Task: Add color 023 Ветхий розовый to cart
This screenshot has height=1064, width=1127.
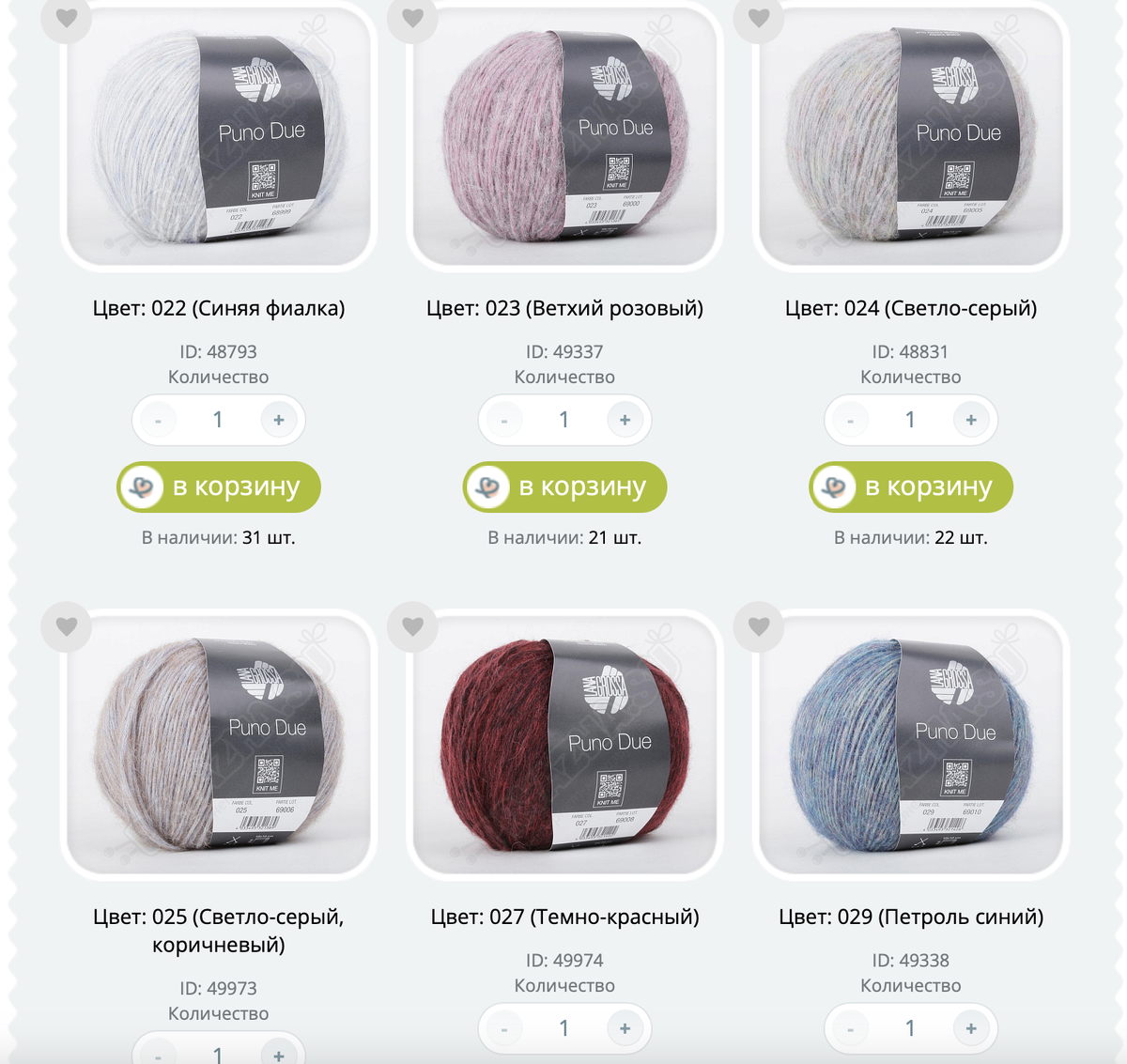Action: point(564,487)
